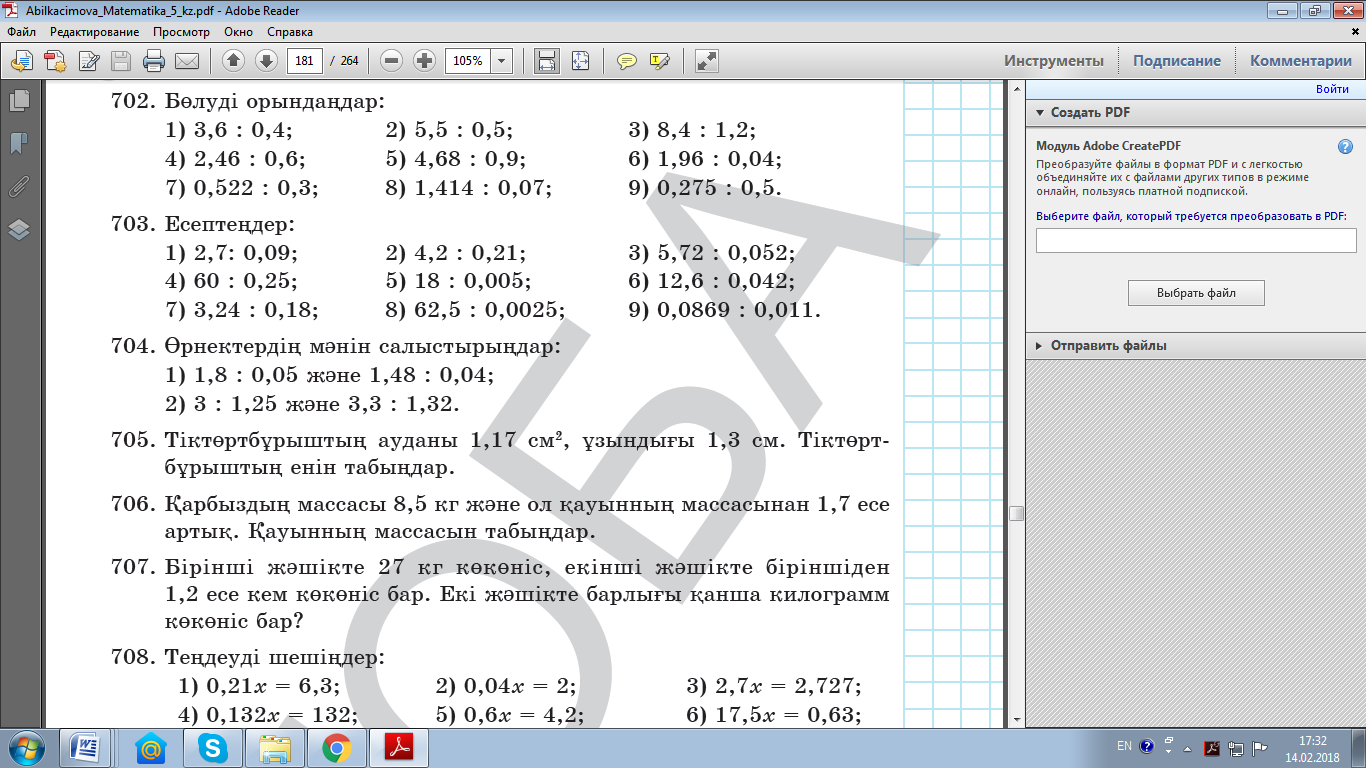The height and width of the screenshot is (768, 1366).
Task: Click the edit/sign document toolbar icon
Action: [x=89, y=61]
